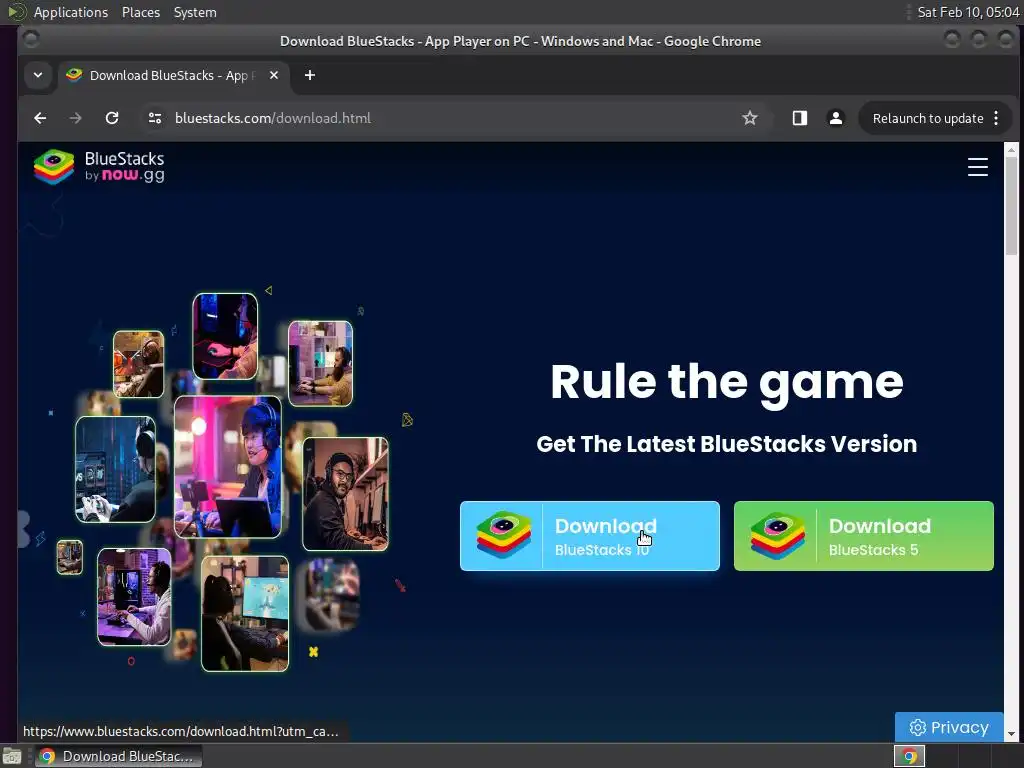
Task: Click the clock Sat Feb 10, 05:04
Action: [968, 12]
